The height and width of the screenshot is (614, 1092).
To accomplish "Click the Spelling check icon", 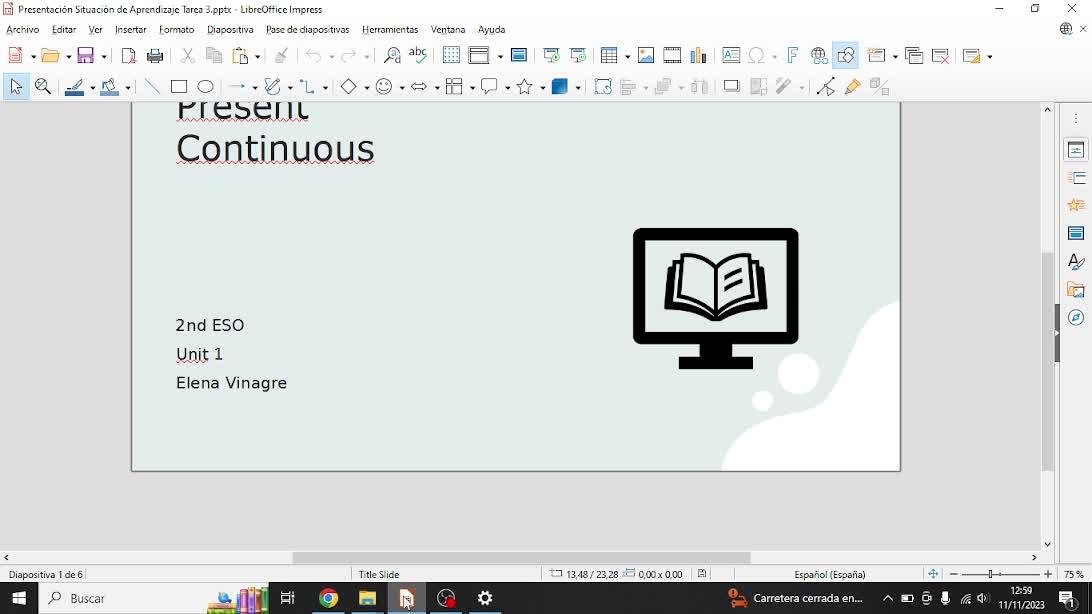I will (x=419, y=56).
